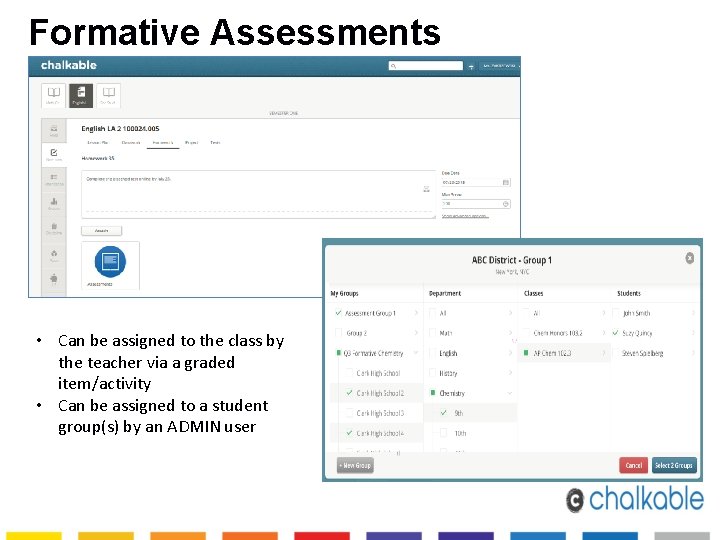Open the sidebar attendance list icon
This screenshot has height=540, width=720.
[54, 179]
